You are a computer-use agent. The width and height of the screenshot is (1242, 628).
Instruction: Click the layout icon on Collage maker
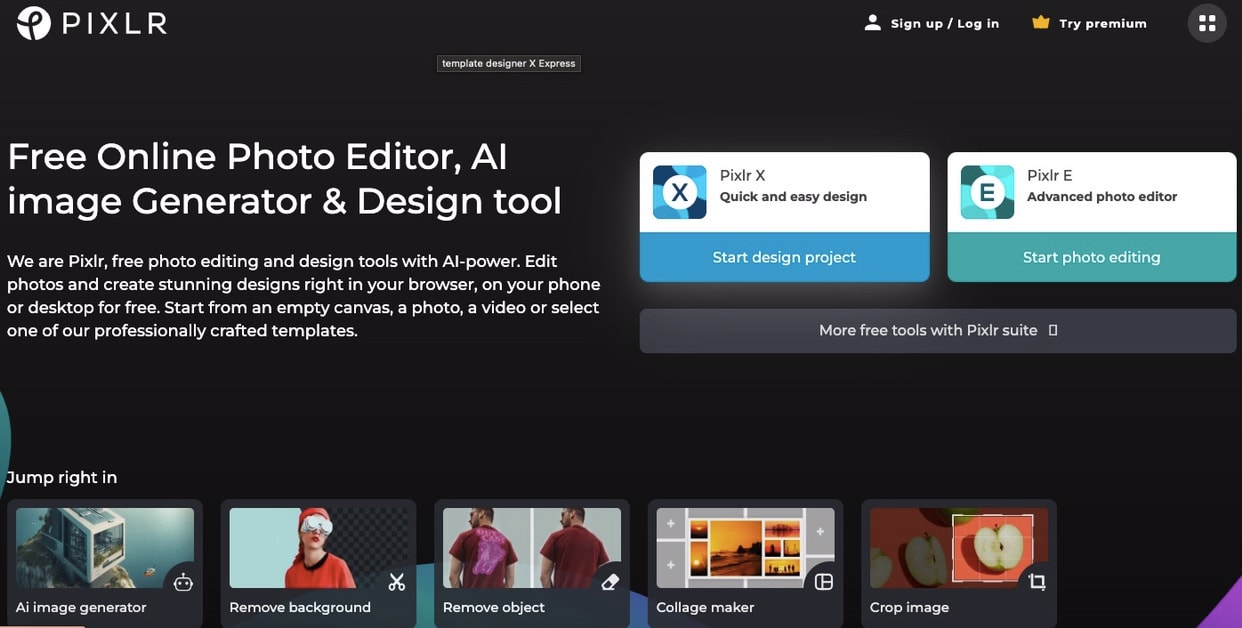pos(824,582)
